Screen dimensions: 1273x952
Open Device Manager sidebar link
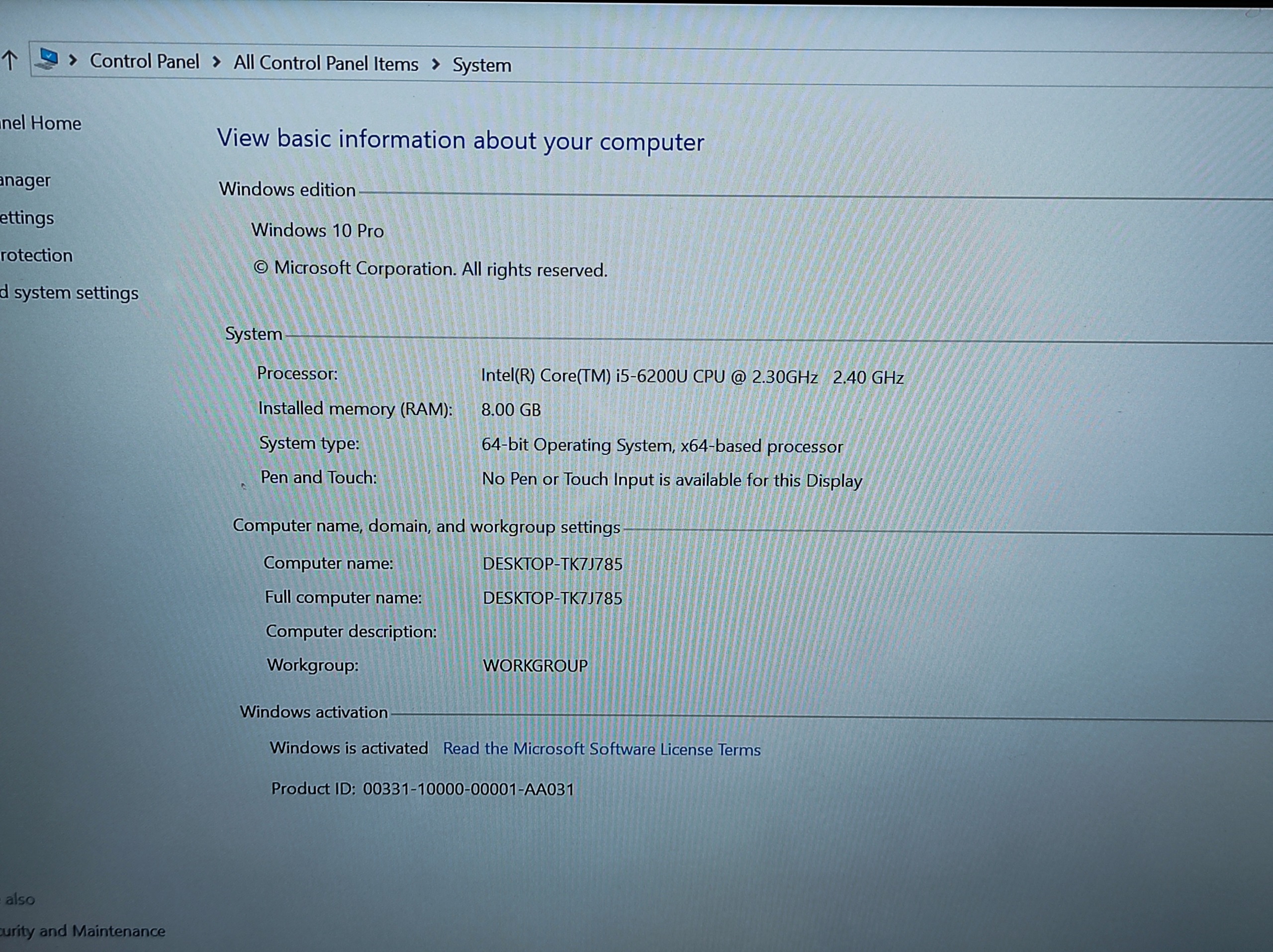(x=25, y=180)
